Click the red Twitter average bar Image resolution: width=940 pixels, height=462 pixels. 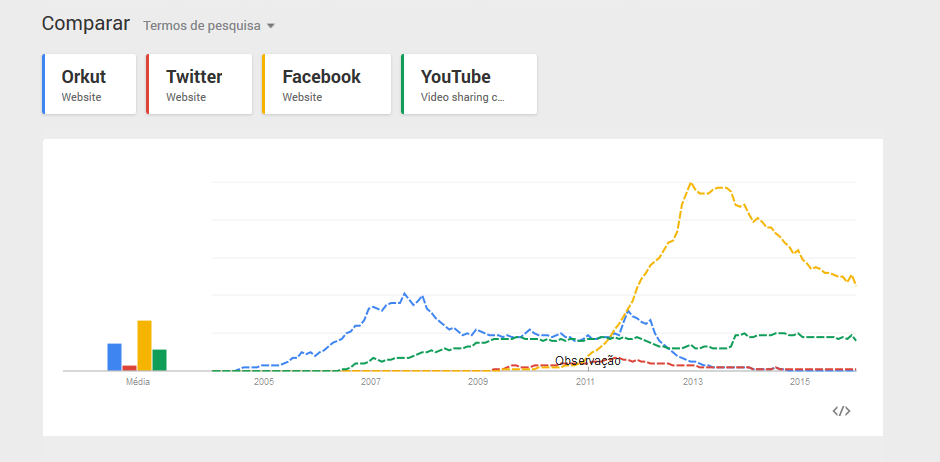click(x=129, y=367)
